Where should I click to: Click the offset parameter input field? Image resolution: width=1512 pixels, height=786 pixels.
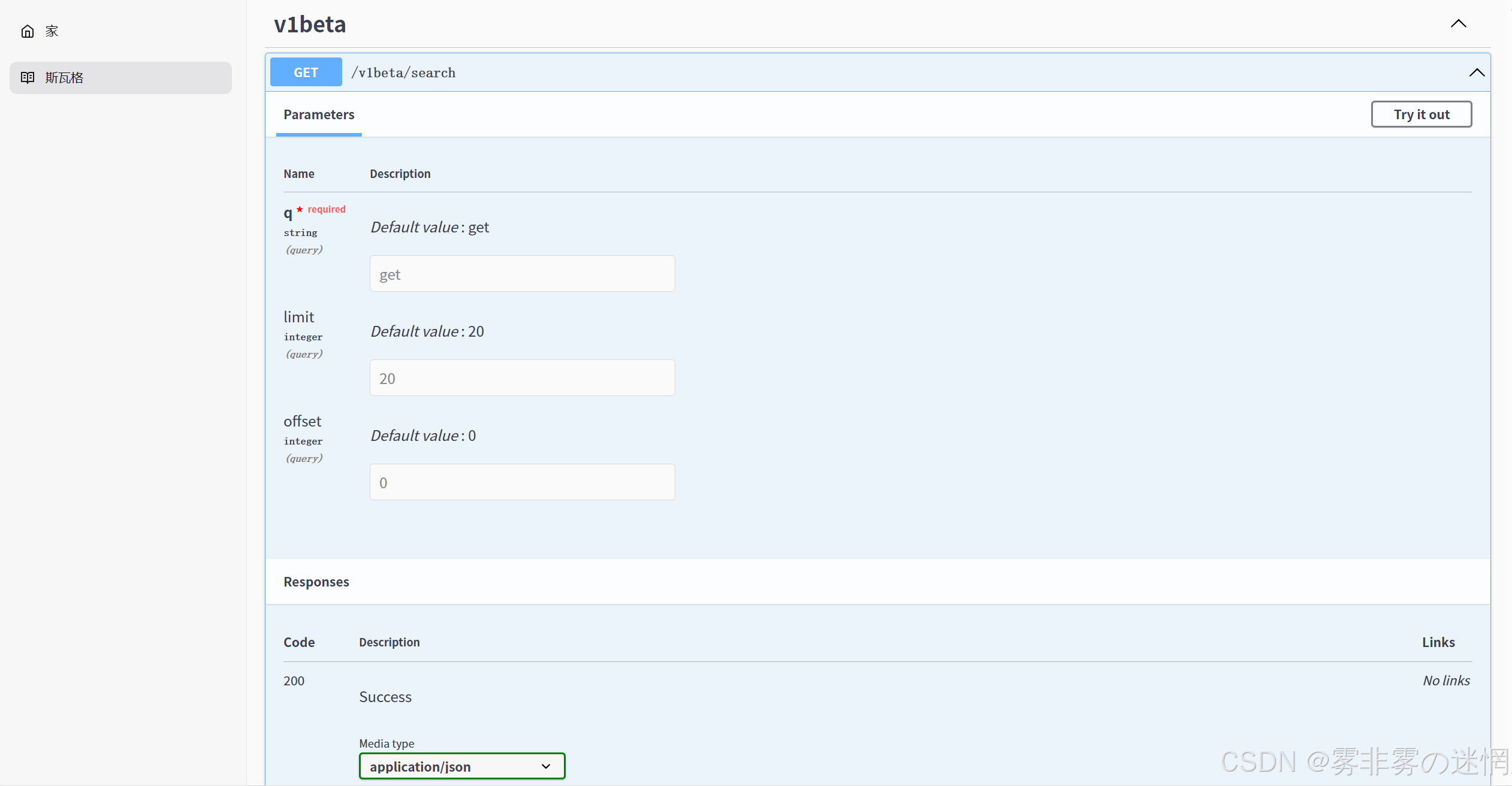pyautogui.click(x=522, y=482)
